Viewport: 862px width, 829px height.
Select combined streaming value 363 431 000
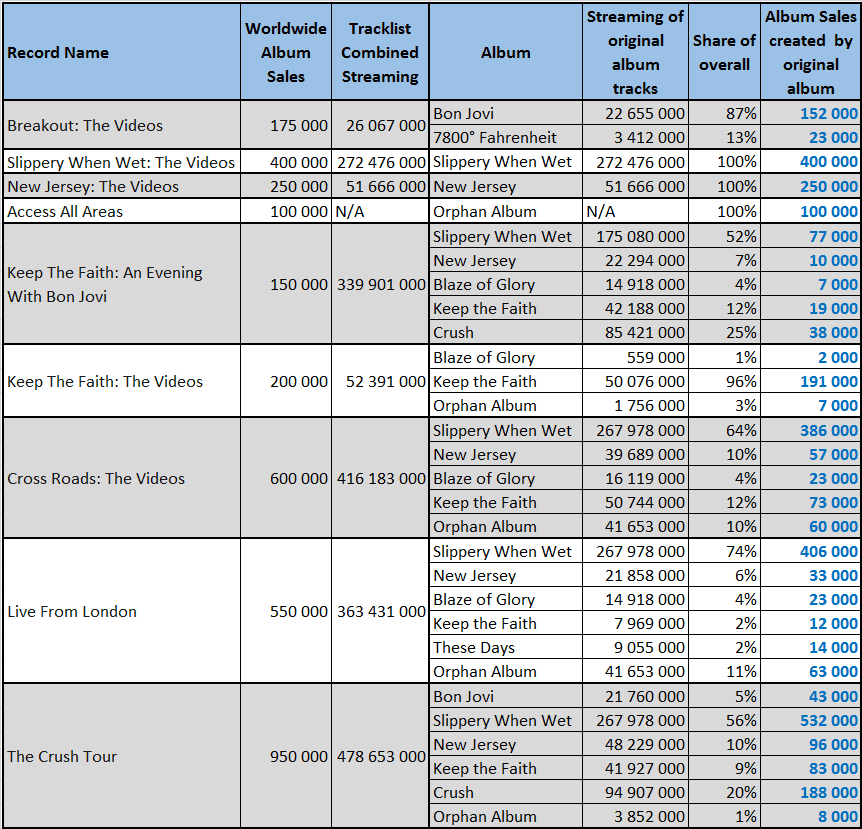point(382,611)
